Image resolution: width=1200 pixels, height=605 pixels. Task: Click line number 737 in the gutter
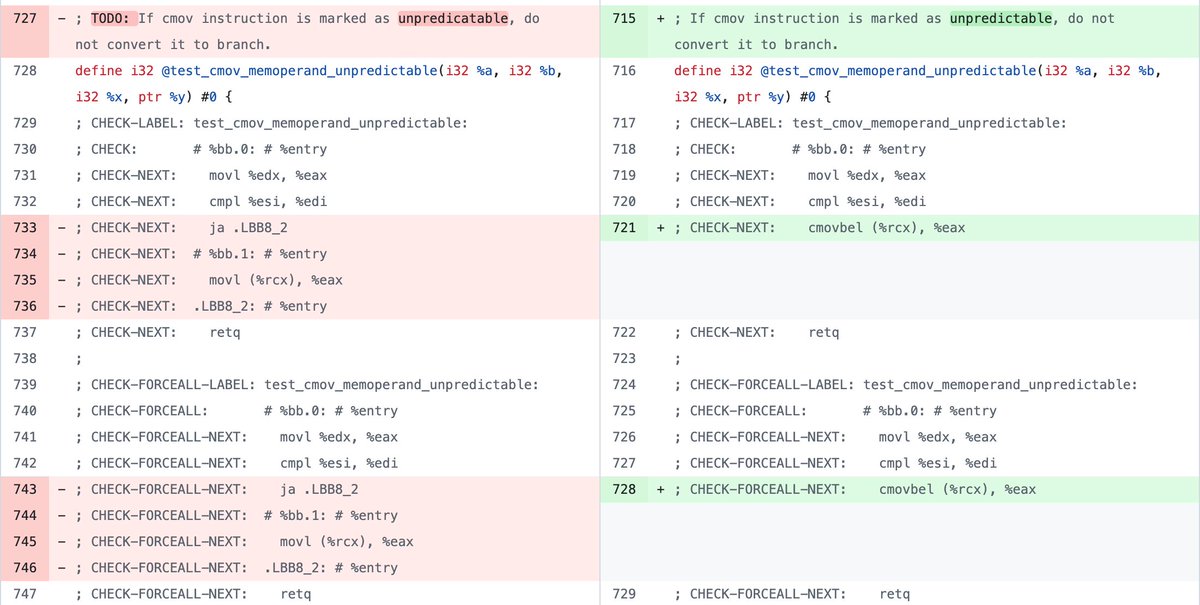pos(25,332)
